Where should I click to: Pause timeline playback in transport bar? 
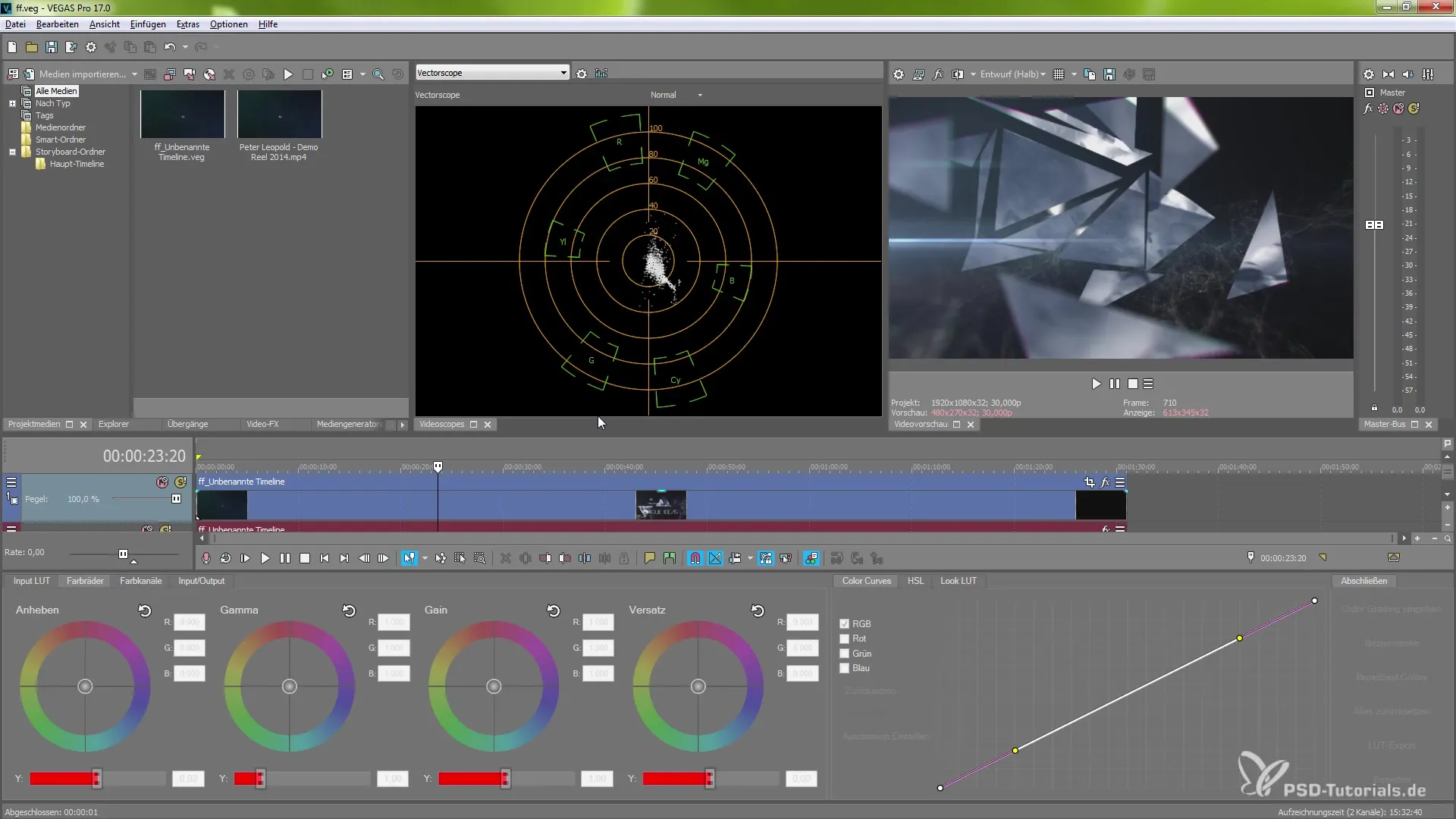(285, 558)
